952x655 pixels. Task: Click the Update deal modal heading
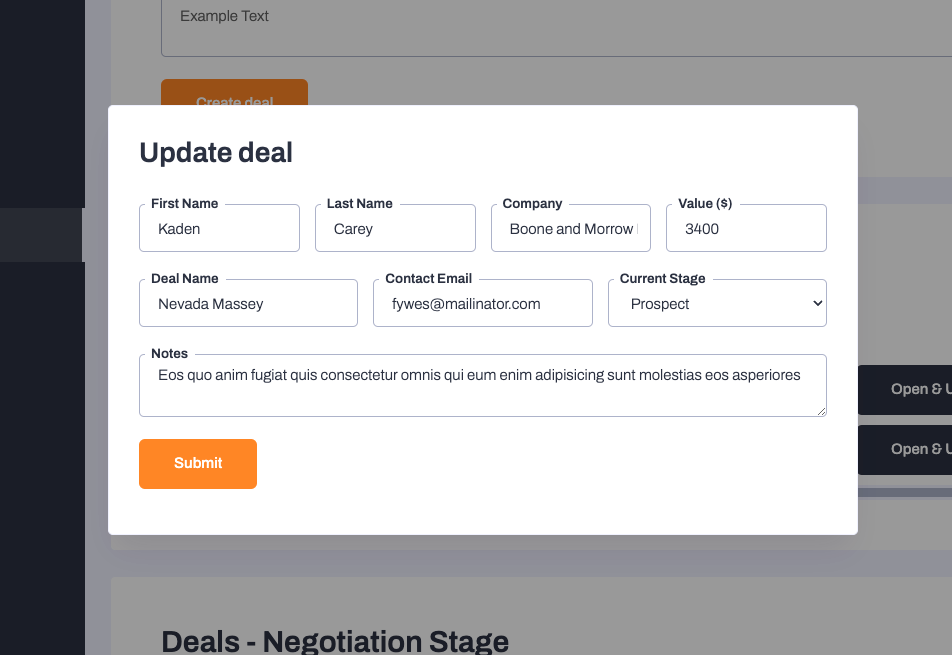[216, 153]
